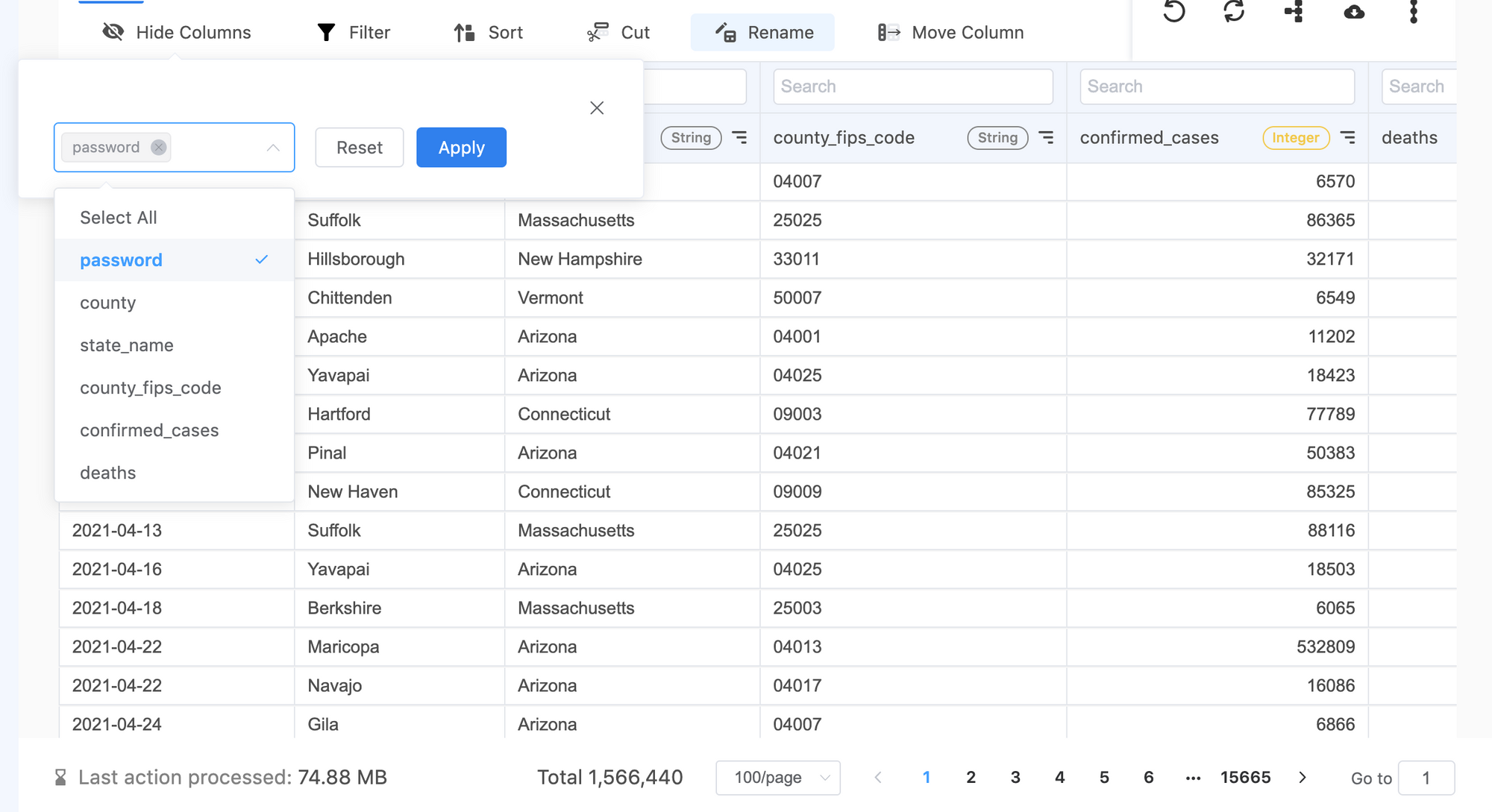Click the Reset button
Screen dimensions: 1492x812
(359, 147)
